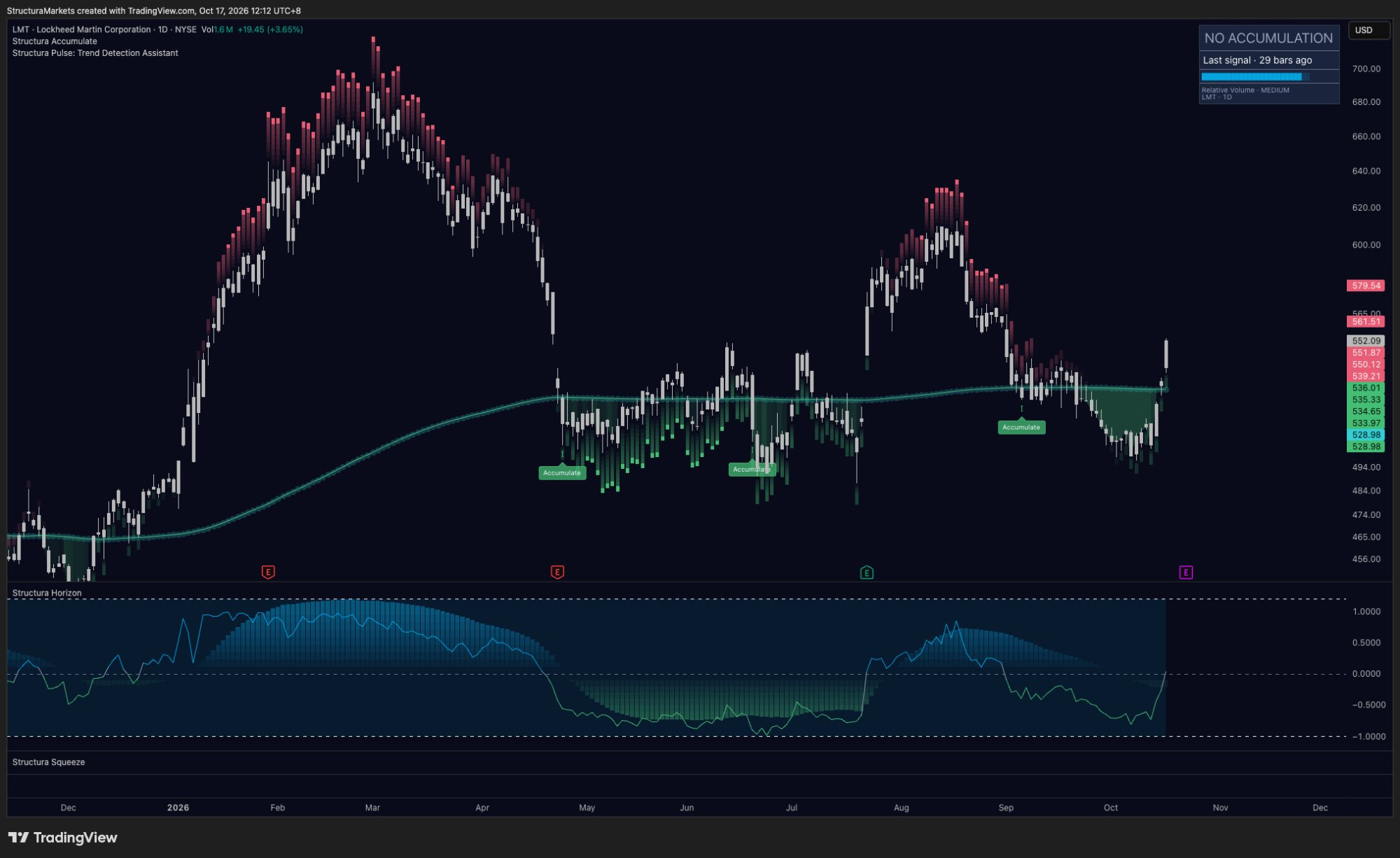1400x858 pixels.
Task: Select the Structura Pulse indicator legend
Action: pyautogui.click(x=95, y=53)
